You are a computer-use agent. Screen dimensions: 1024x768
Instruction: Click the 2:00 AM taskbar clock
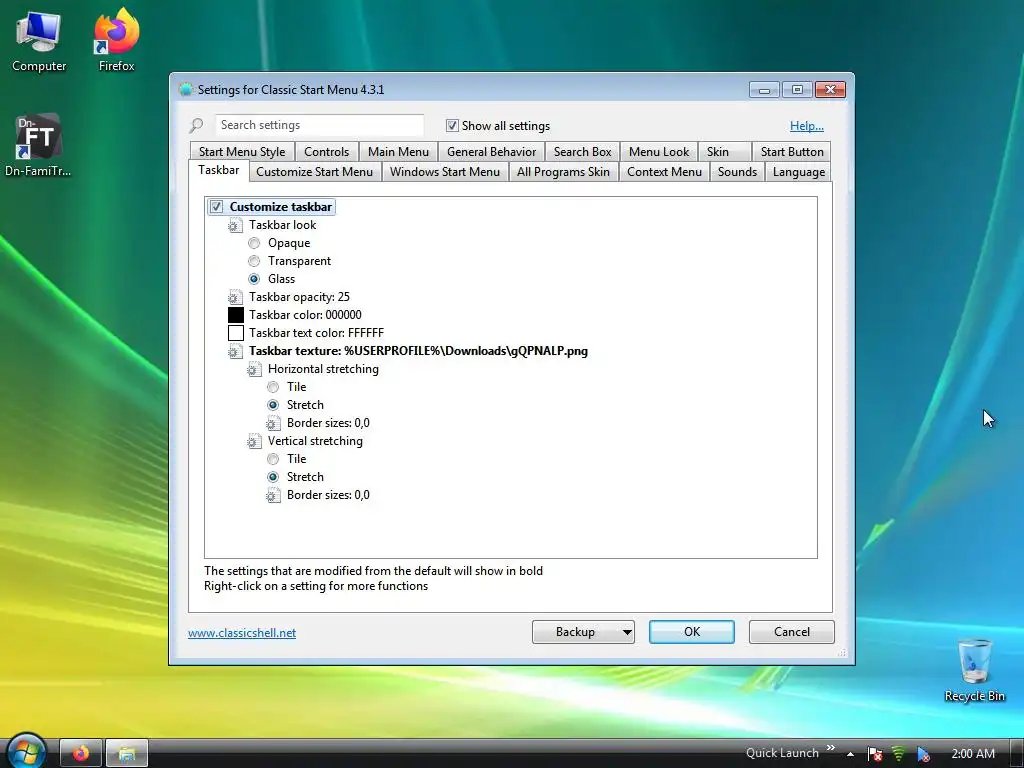(x=973, y=754)
